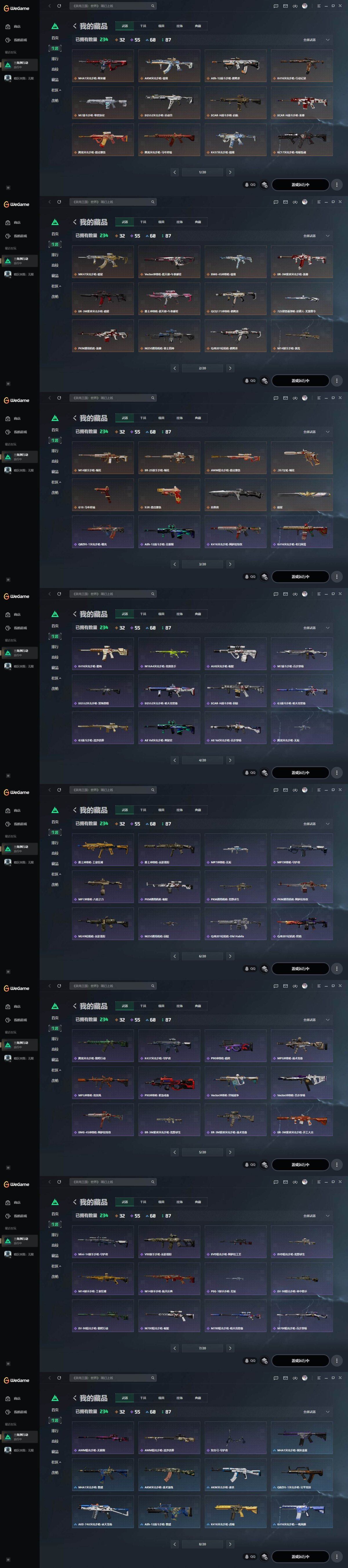This screenshot has width=348, height=1568.
Task: Open the 全部武器 dropdown in the page 4/20 window
Action: point(317,627)
